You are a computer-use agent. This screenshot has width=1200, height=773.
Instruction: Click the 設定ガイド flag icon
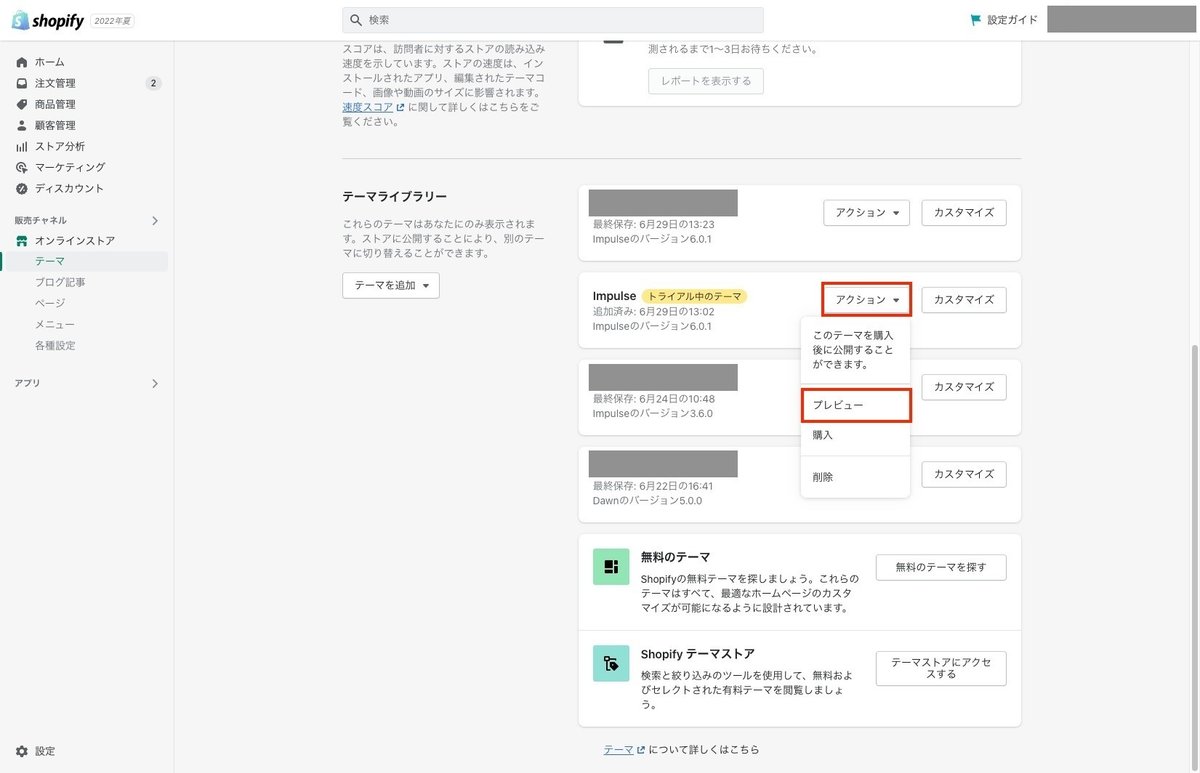coord(975,20)
